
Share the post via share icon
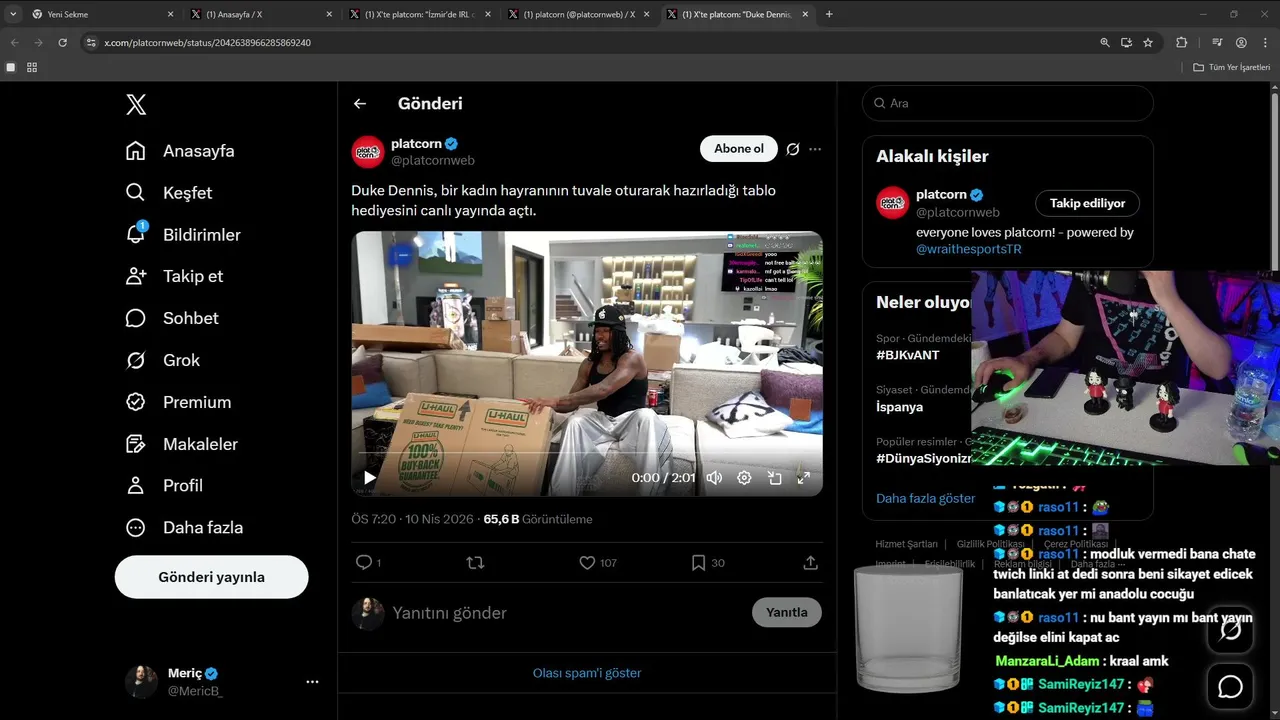(x=811, y=563)
